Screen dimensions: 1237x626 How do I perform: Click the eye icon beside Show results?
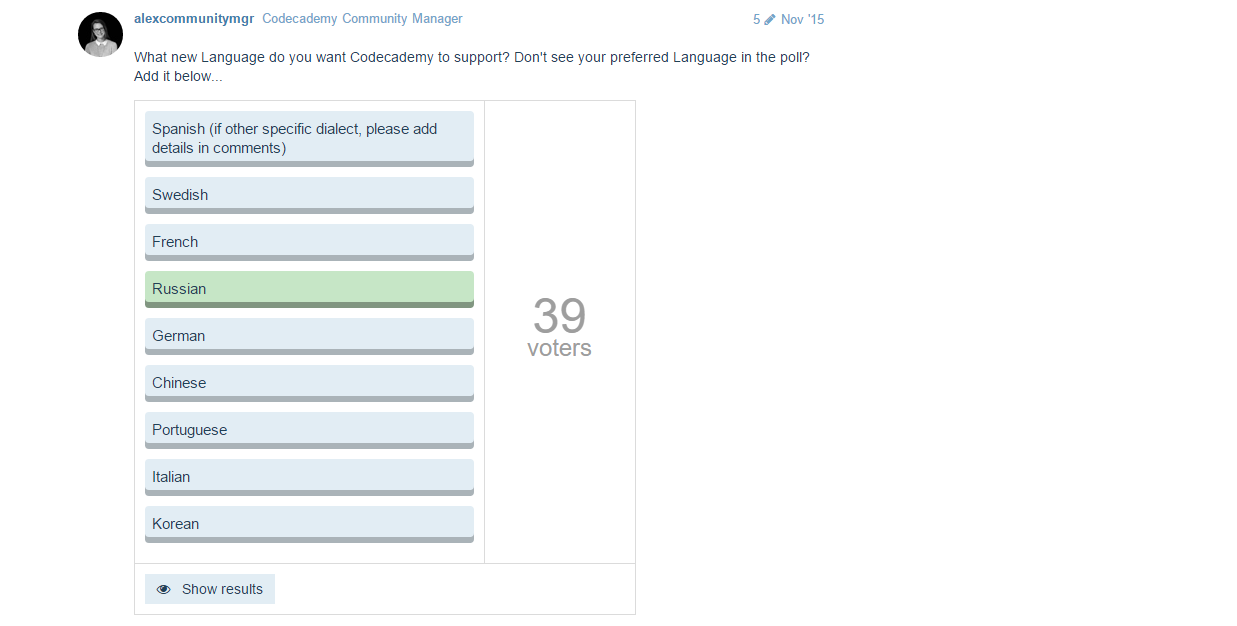click(164, 589)
